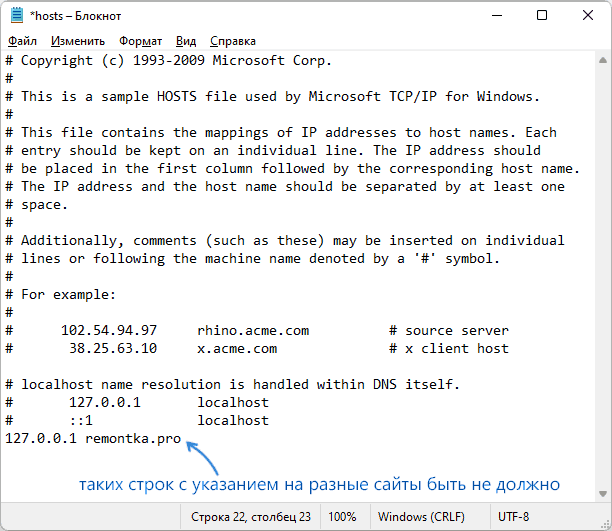
Task: Click the 127.0.0.1 remontka.pro line start
Action: [5, 439]
